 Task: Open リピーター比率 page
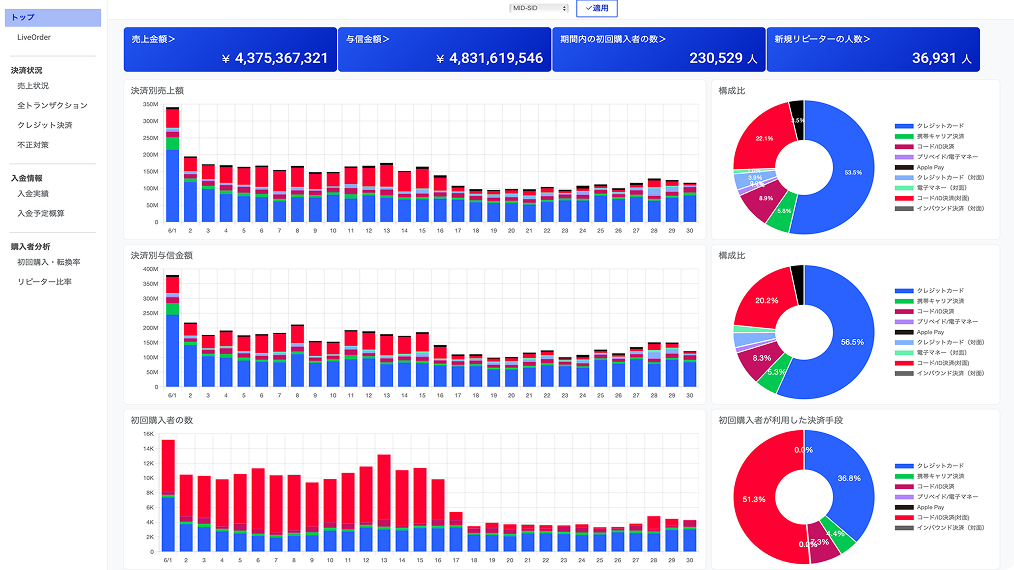click(44, 282)
